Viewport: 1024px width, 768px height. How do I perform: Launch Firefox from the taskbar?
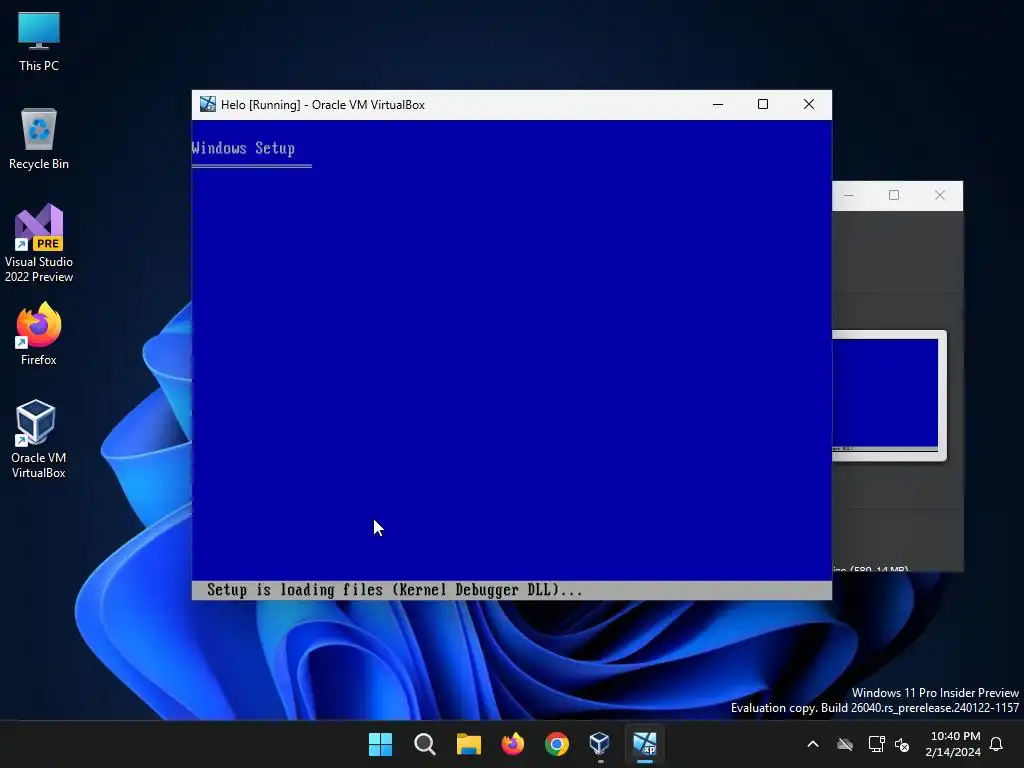tap(513, 744)
